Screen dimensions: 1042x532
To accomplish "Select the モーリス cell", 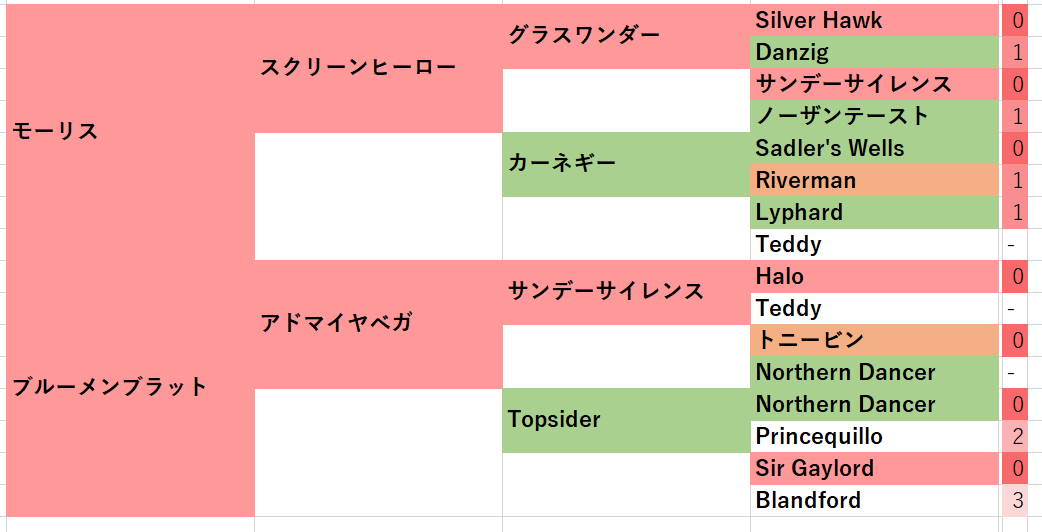I will (x=130, y=132).
